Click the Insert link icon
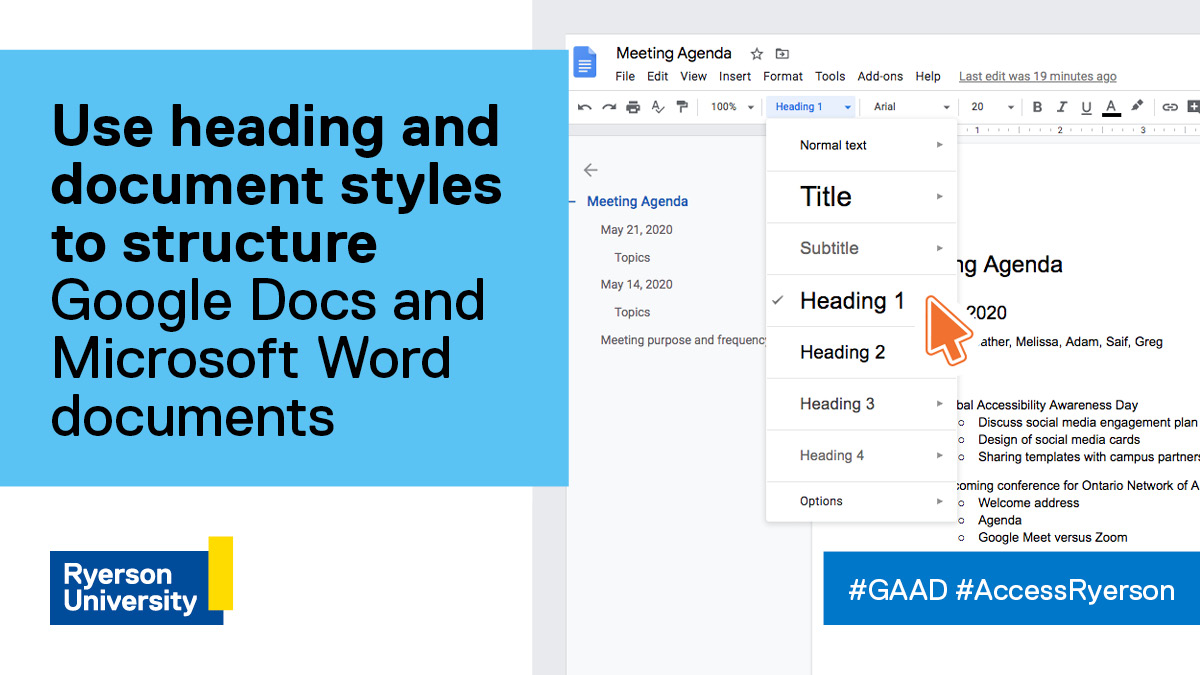 [1169, 107]
